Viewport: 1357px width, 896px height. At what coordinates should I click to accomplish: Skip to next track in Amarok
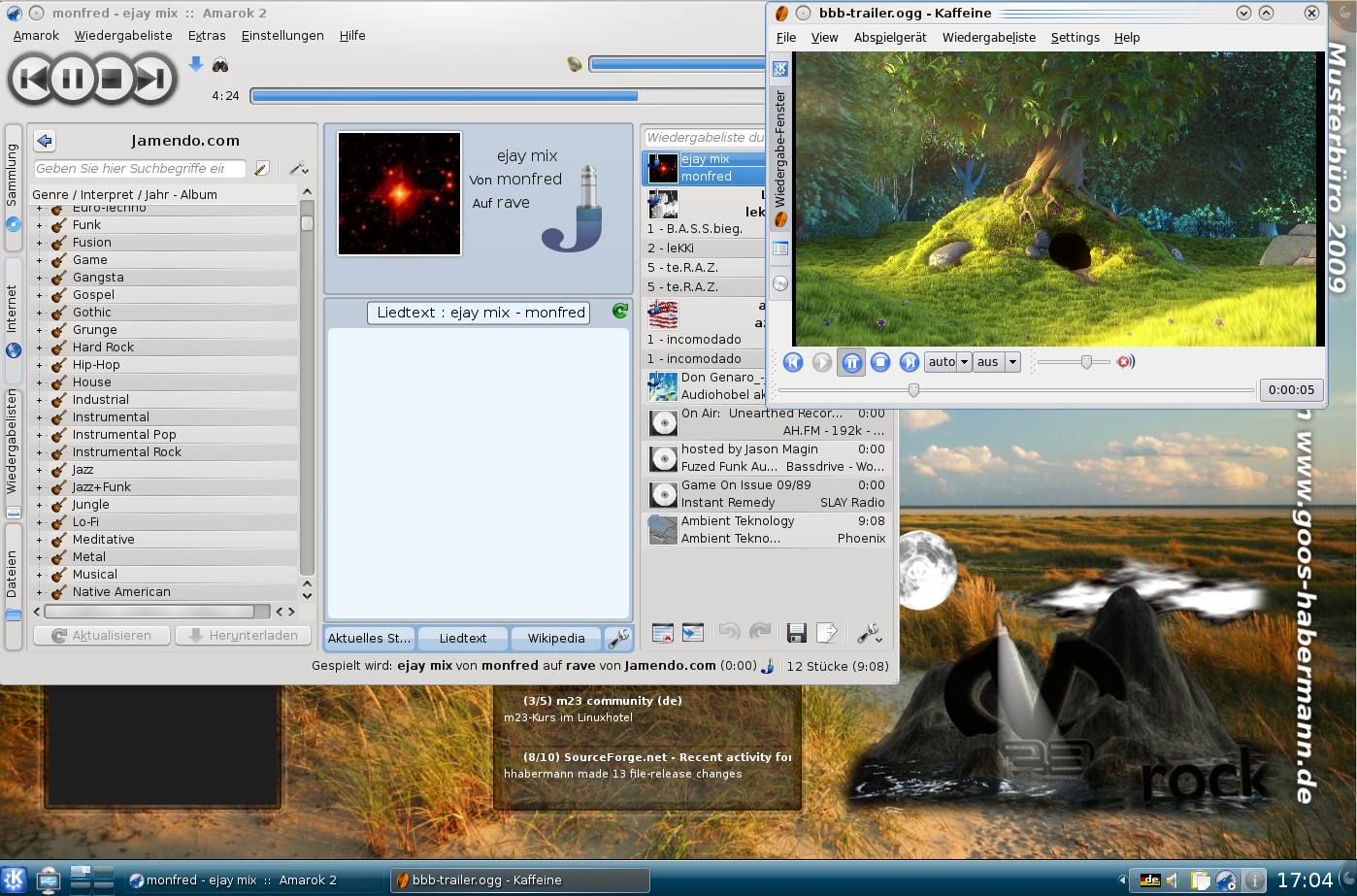coord(151,79)
